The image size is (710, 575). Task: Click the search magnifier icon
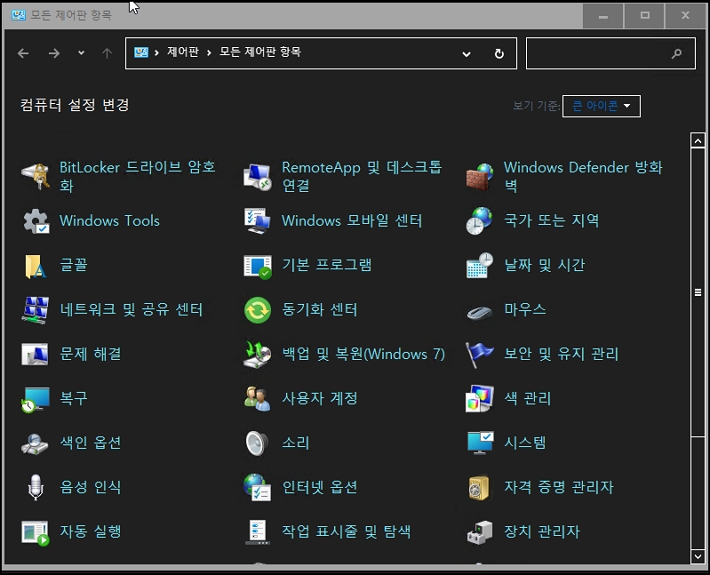(x=676, y=54)
